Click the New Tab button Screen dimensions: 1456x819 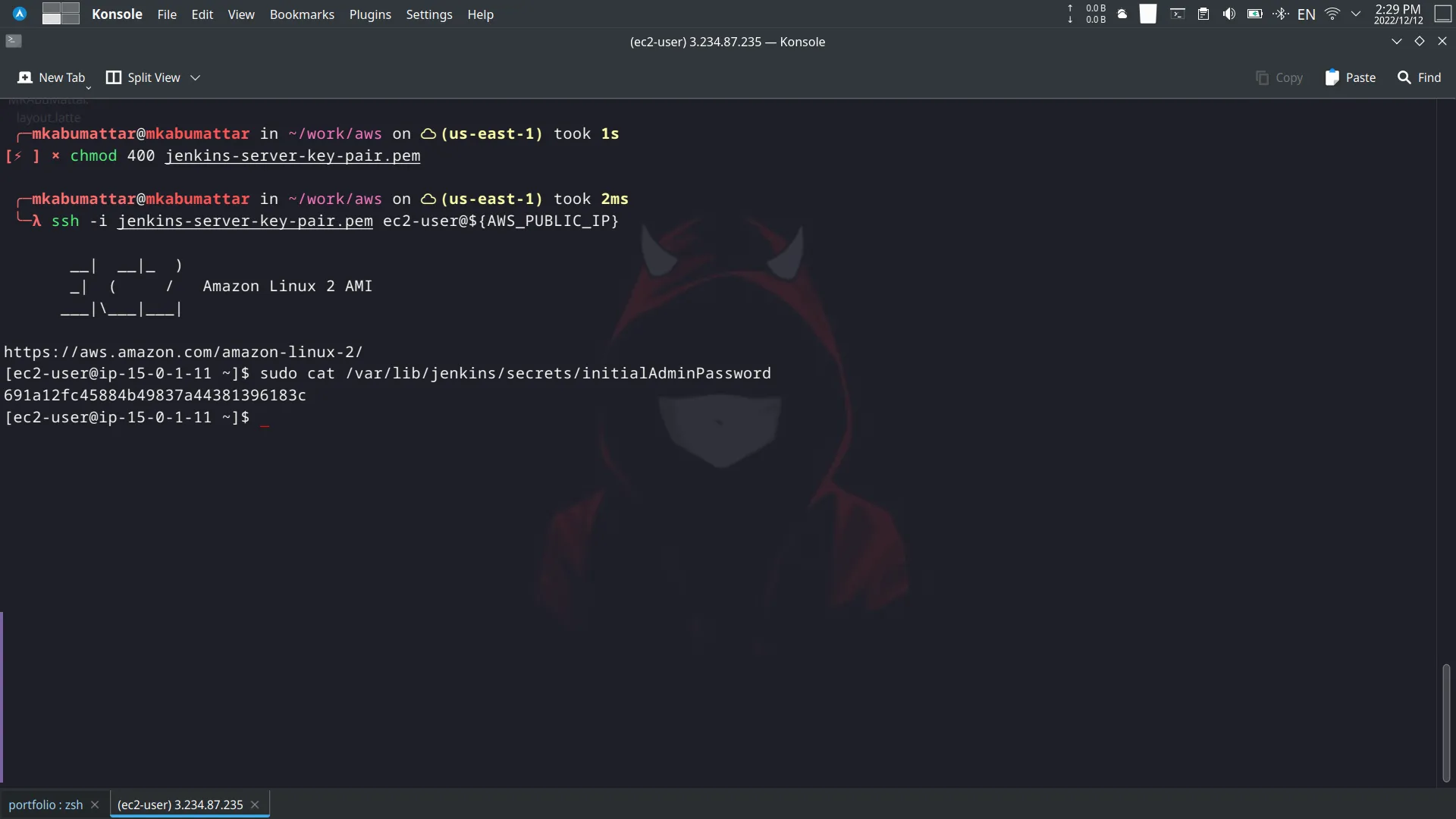pyautogui.click(x=51, y=76)
